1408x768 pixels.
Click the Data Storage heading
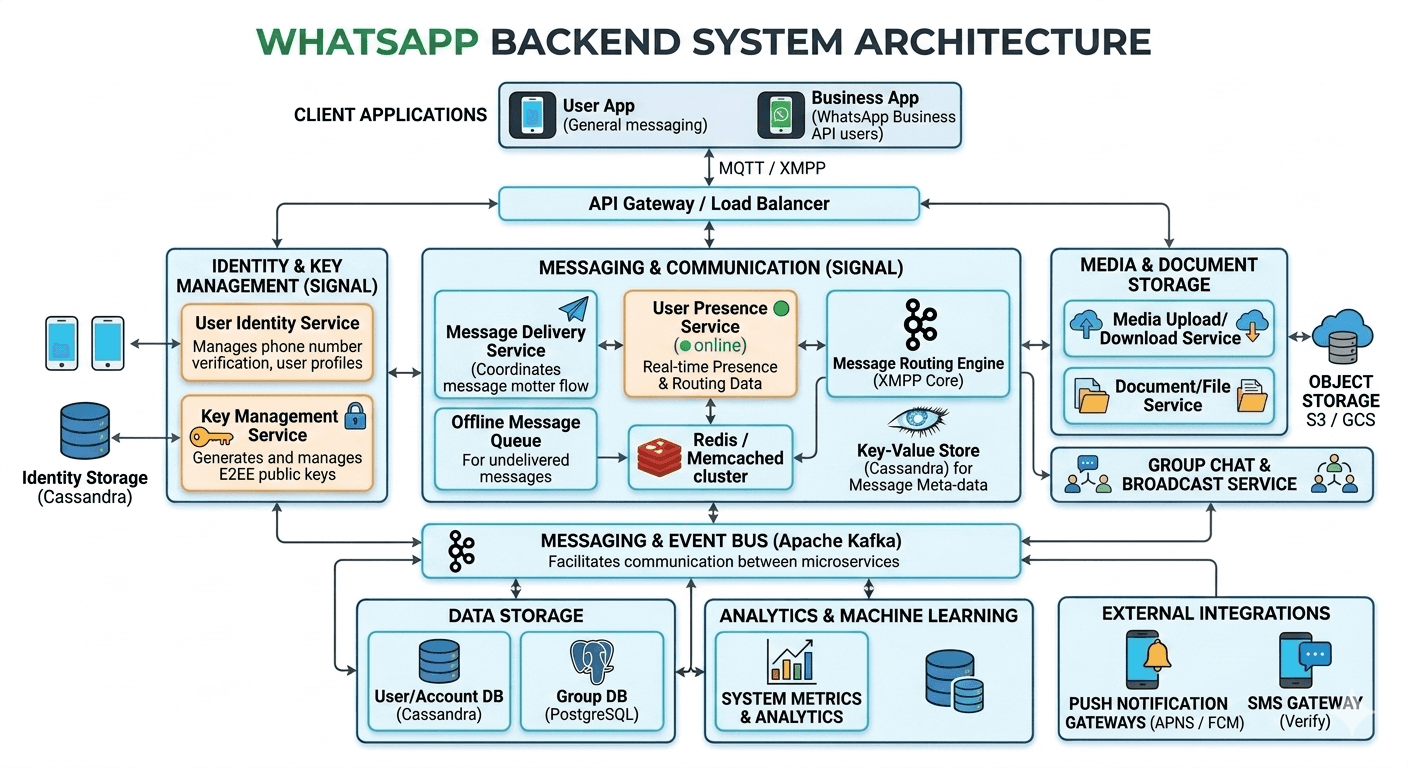point(516,616)
